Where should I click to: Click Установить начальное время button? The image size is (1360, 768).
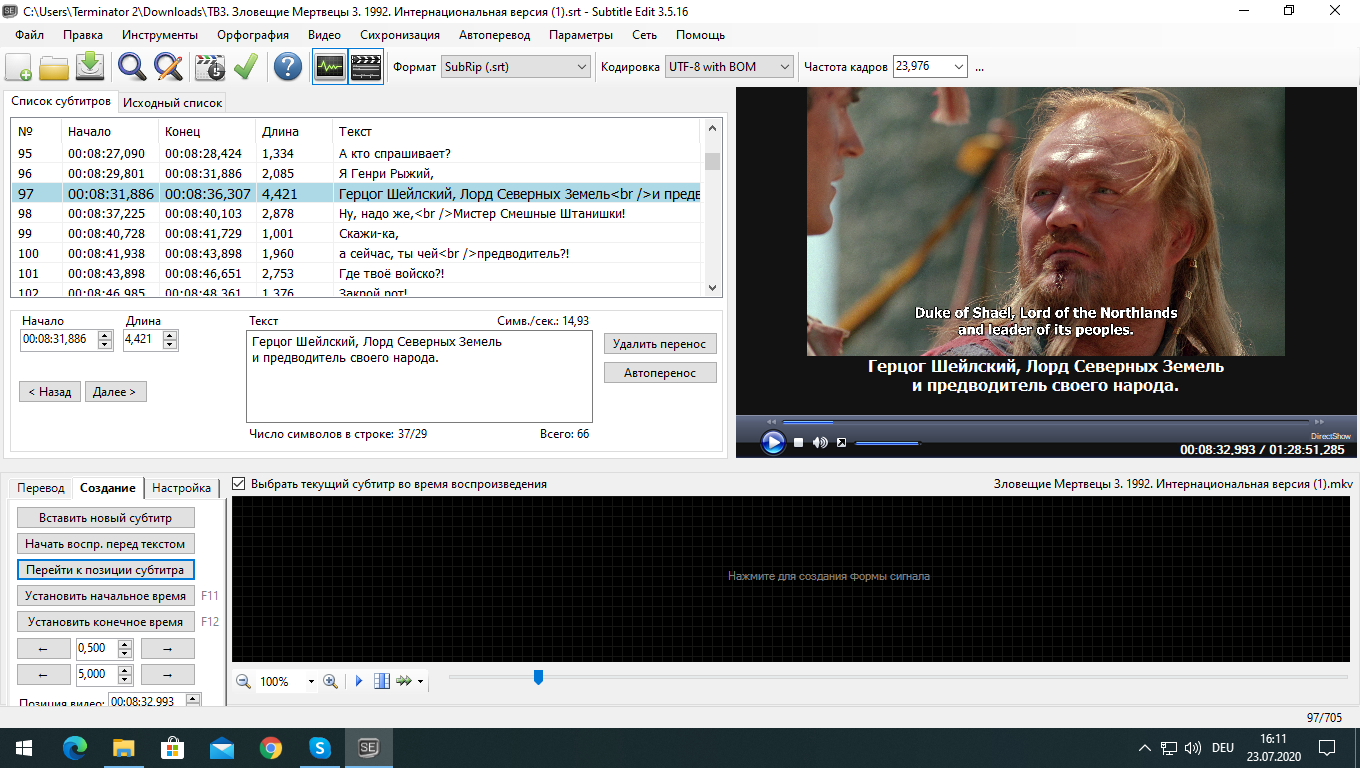pos(106,596)
